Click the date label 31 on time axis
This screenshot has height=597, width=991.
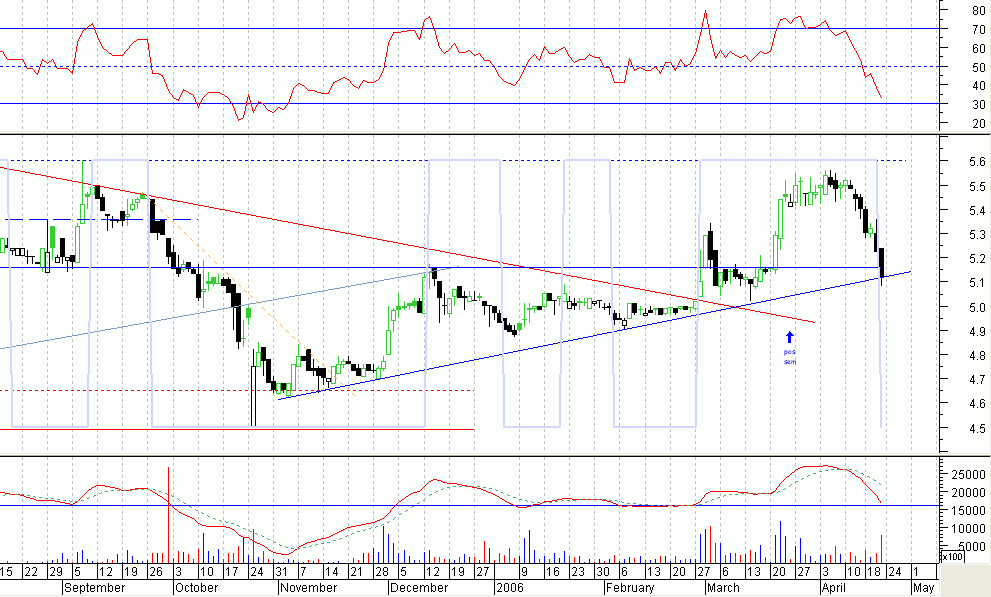click(x=281, y=572)
